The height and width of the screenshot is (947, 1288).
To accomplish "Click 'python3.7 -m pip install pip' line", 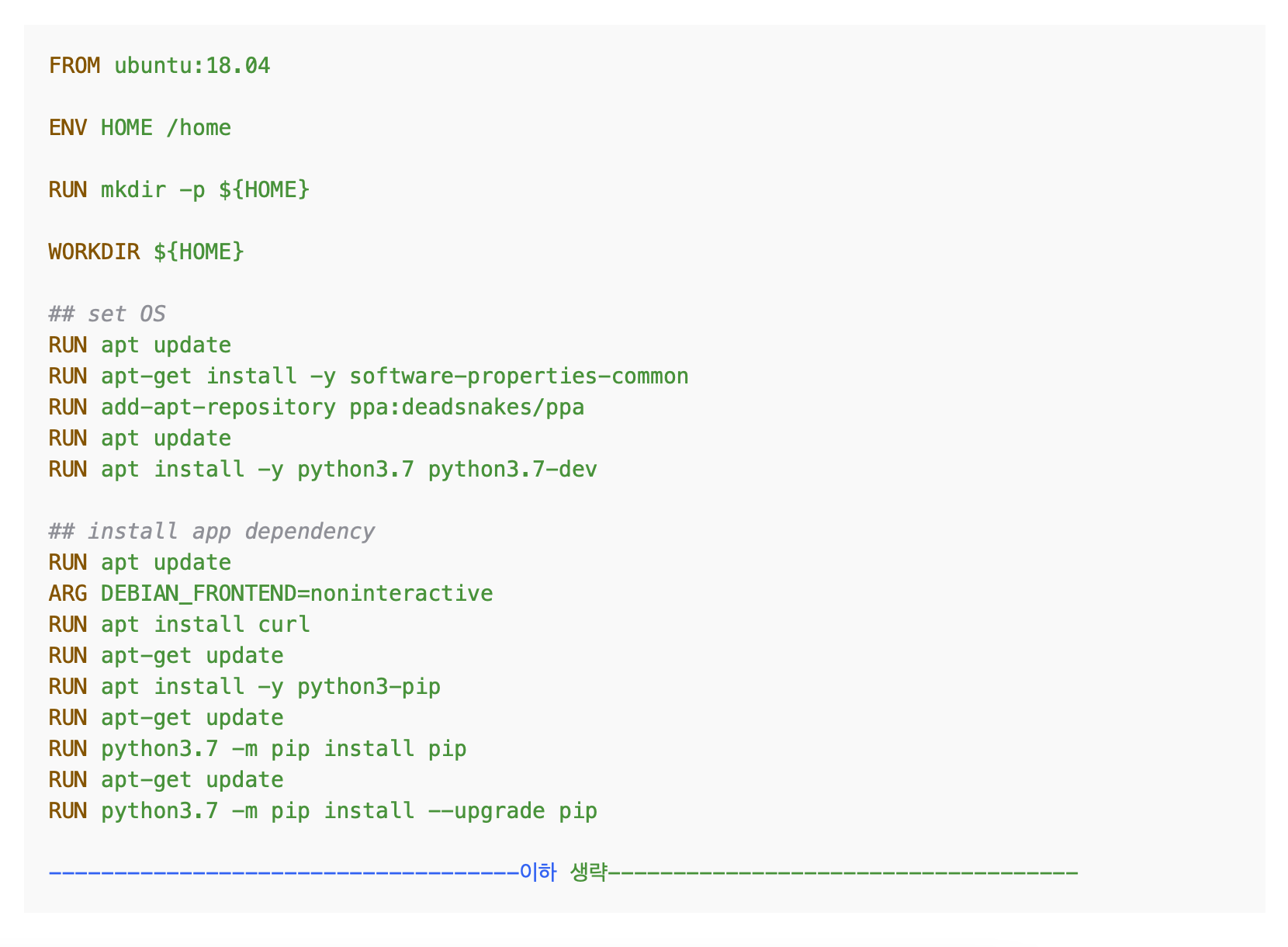I will [258, 749].
